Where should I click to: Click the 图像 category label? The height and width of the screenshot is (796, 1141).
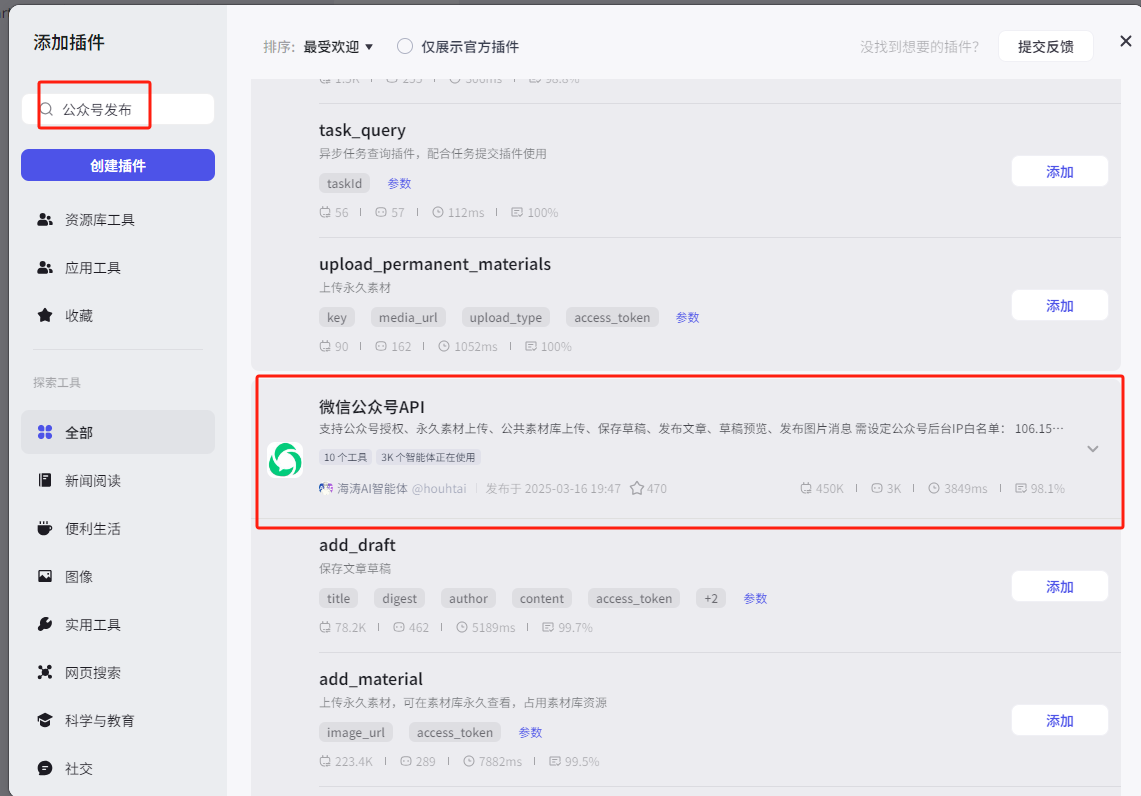(79, 576)
